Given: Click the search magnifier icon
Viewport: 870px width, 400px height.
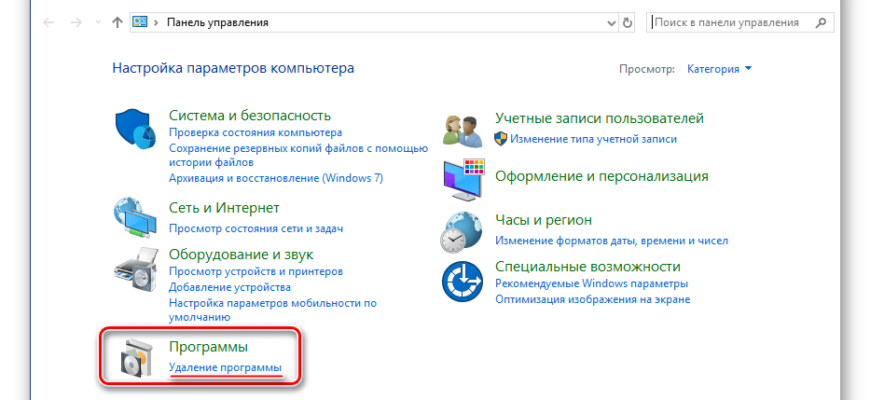Looking at the screenshot, I should point(821,23).
